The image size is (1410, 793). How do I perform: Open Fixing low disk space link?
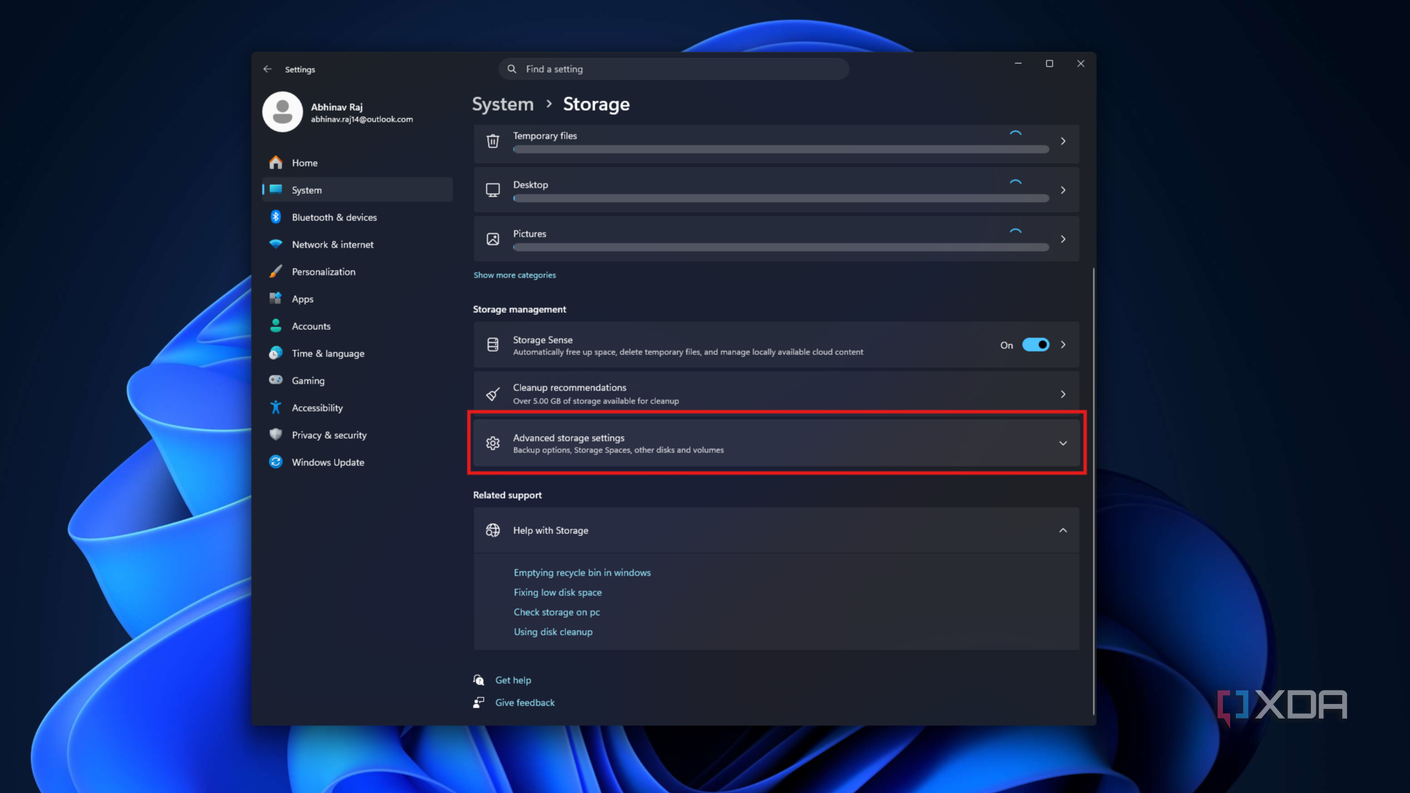coord(557,592)
